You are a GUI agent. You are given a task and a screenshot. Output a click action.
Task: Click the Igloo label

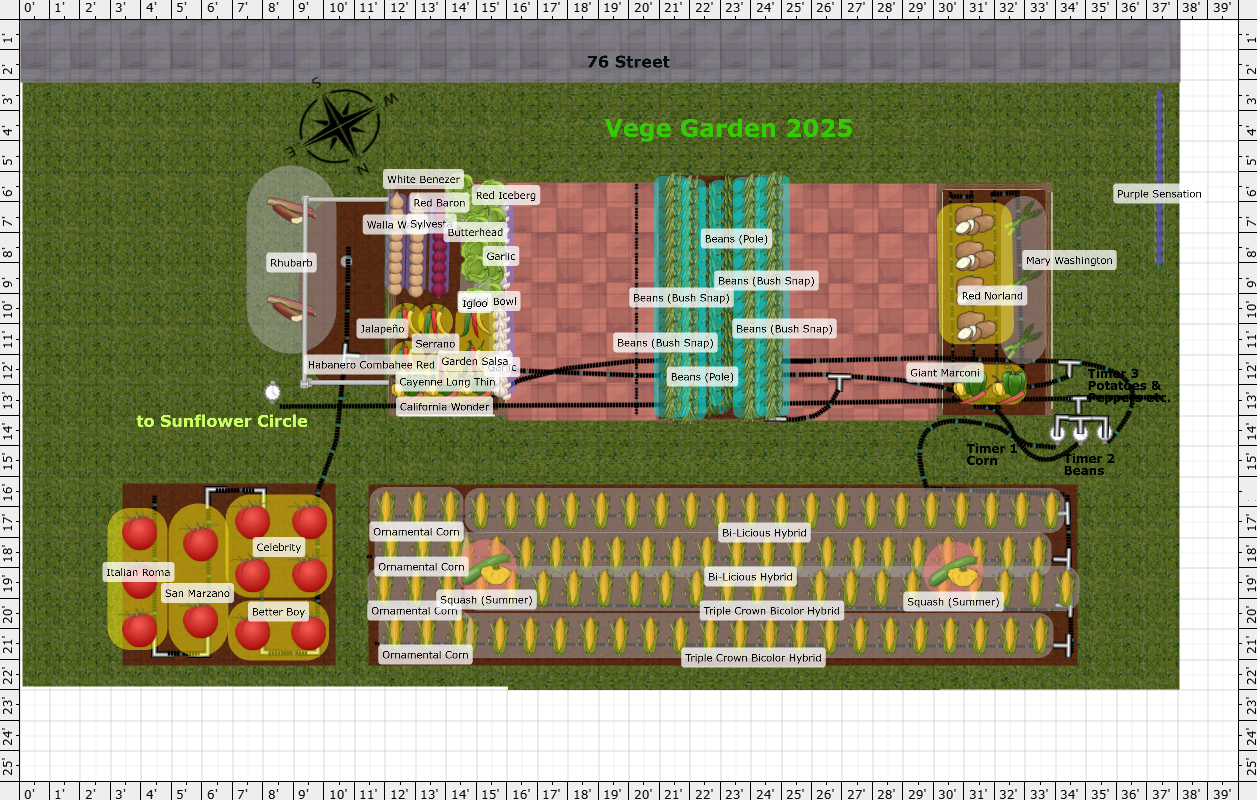(474, 302)
